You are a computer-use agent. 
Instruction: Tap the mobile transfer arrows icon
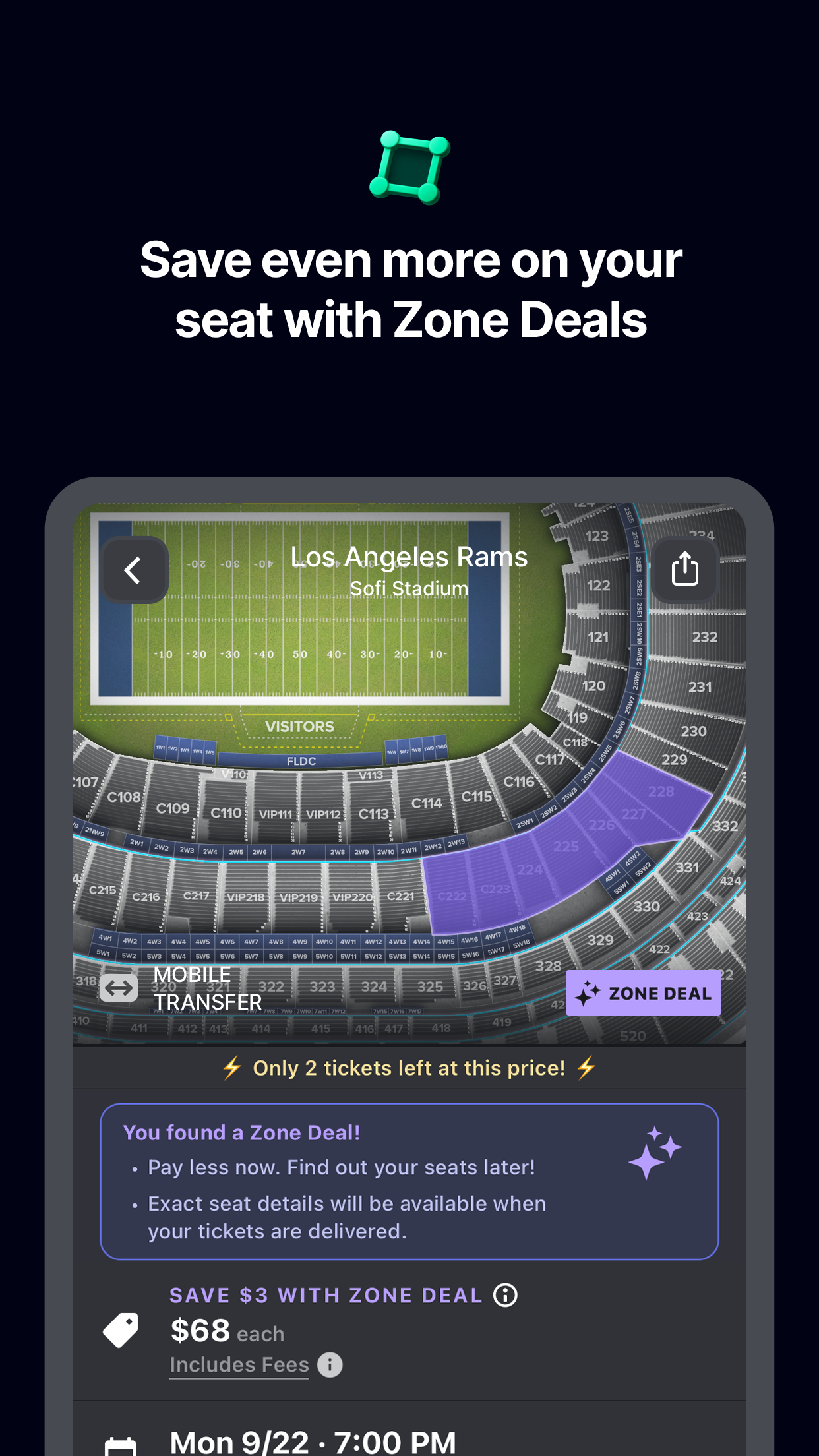click(x=119, y=988)
